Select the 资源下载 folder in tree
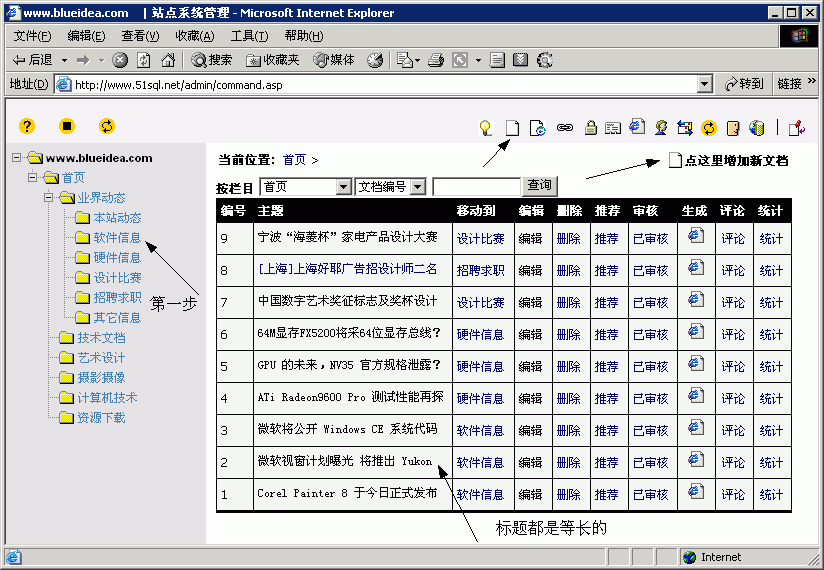824x570 pixels. point(101,418)
